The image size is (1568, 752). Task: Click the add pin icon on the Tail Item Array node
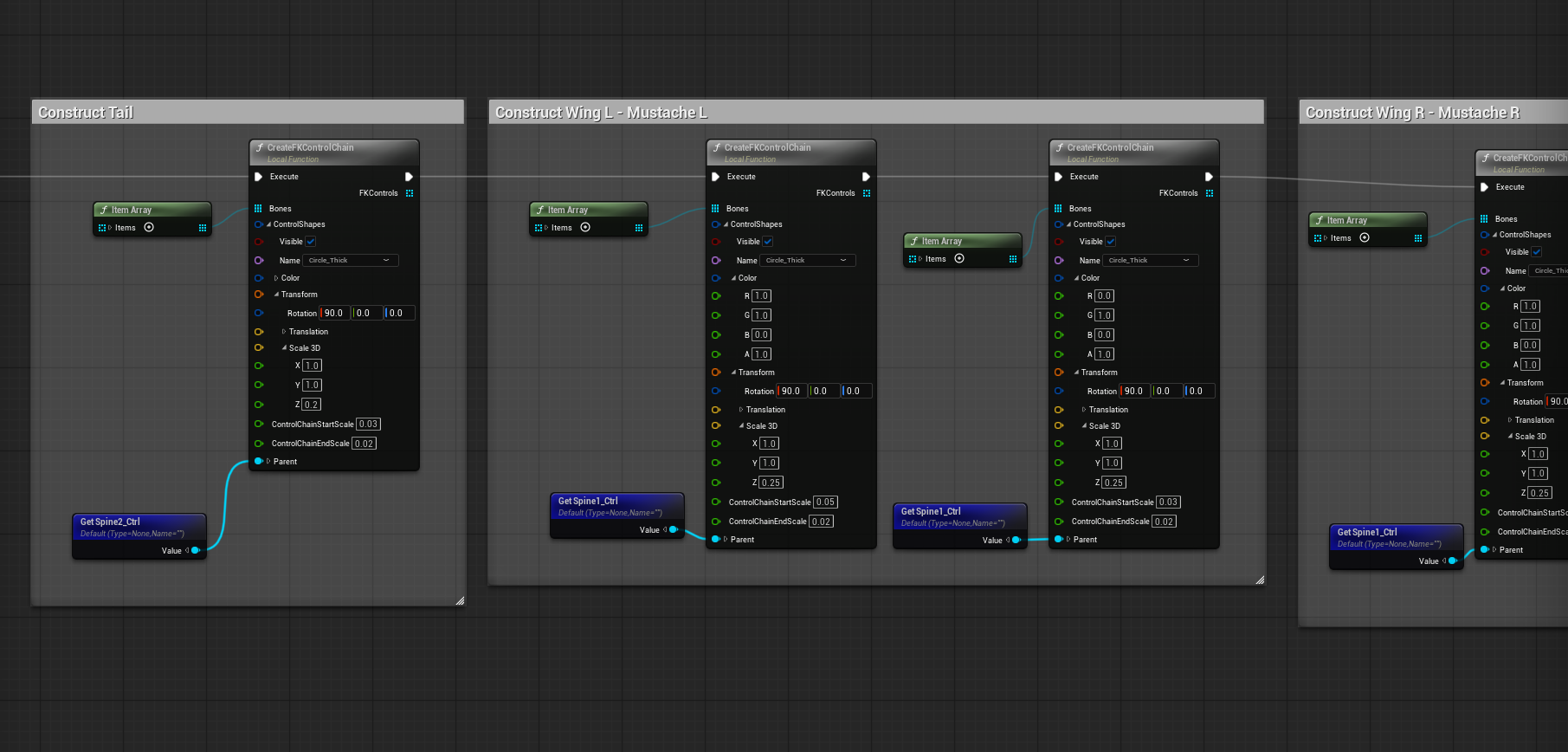point(149,228)
